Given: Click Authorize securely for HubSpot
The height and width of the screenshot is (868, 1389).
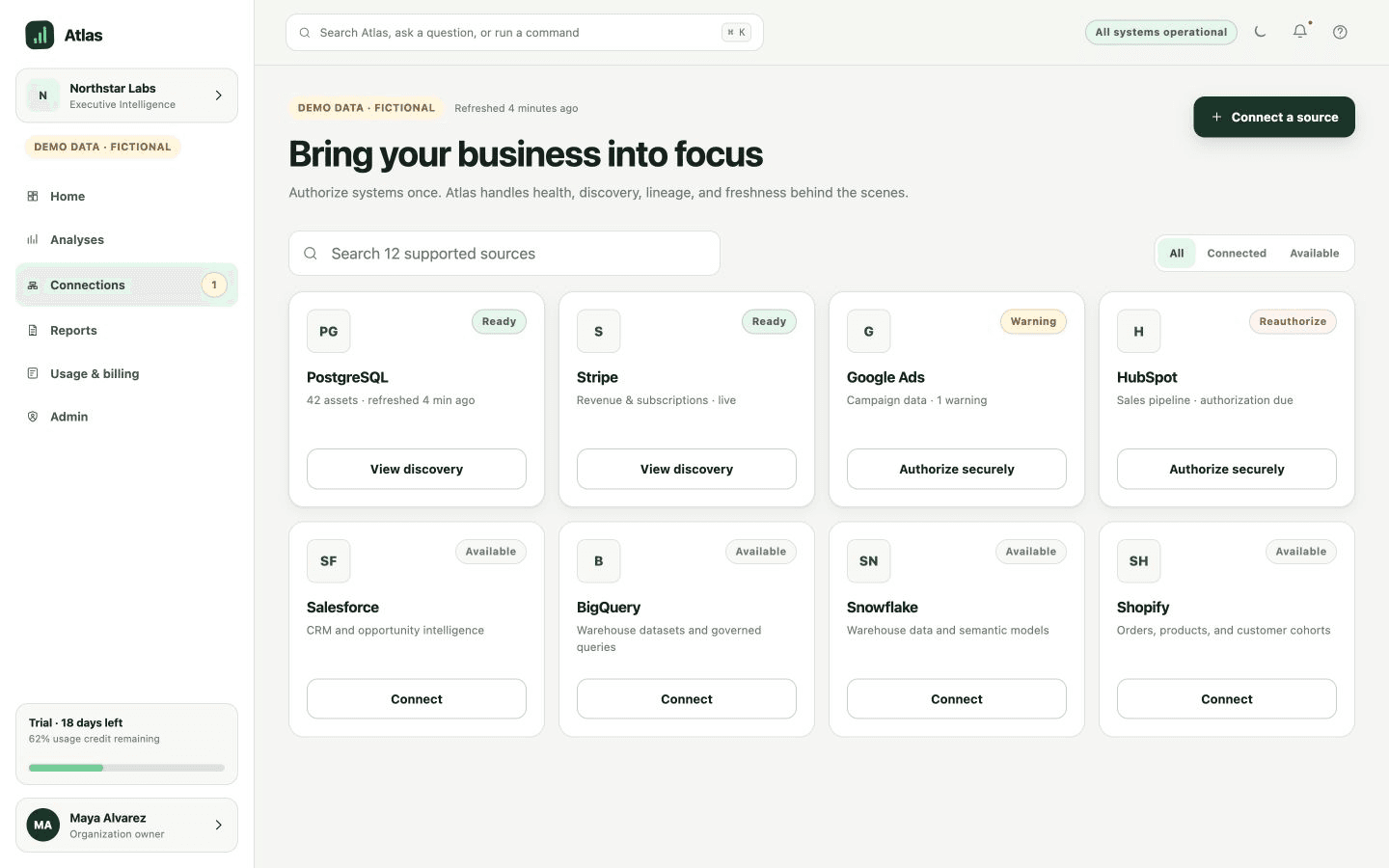Looking at the screenshot, I should point(1227,469).
